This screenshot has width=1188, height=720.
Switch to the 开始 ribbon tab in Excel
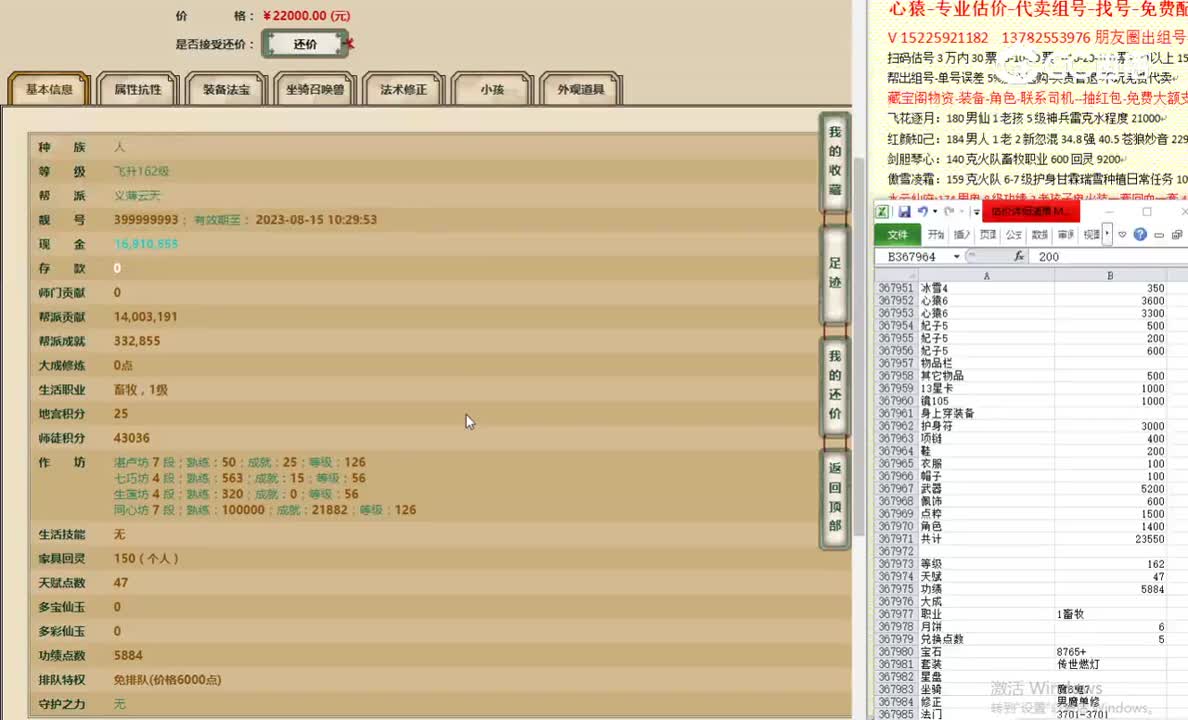pyautogui.click(x=937, y=233)
